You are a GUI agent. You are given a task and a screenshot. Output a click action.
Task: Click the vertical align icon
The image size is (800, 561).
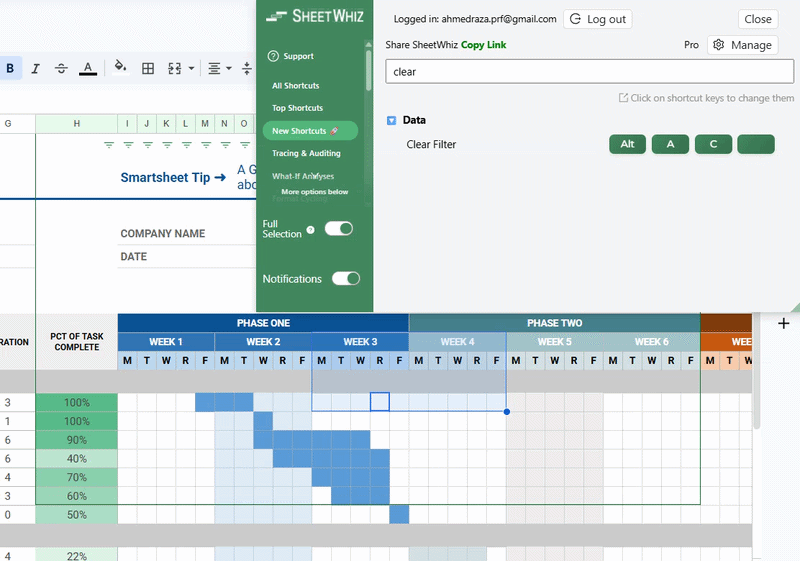coord(246,68)
